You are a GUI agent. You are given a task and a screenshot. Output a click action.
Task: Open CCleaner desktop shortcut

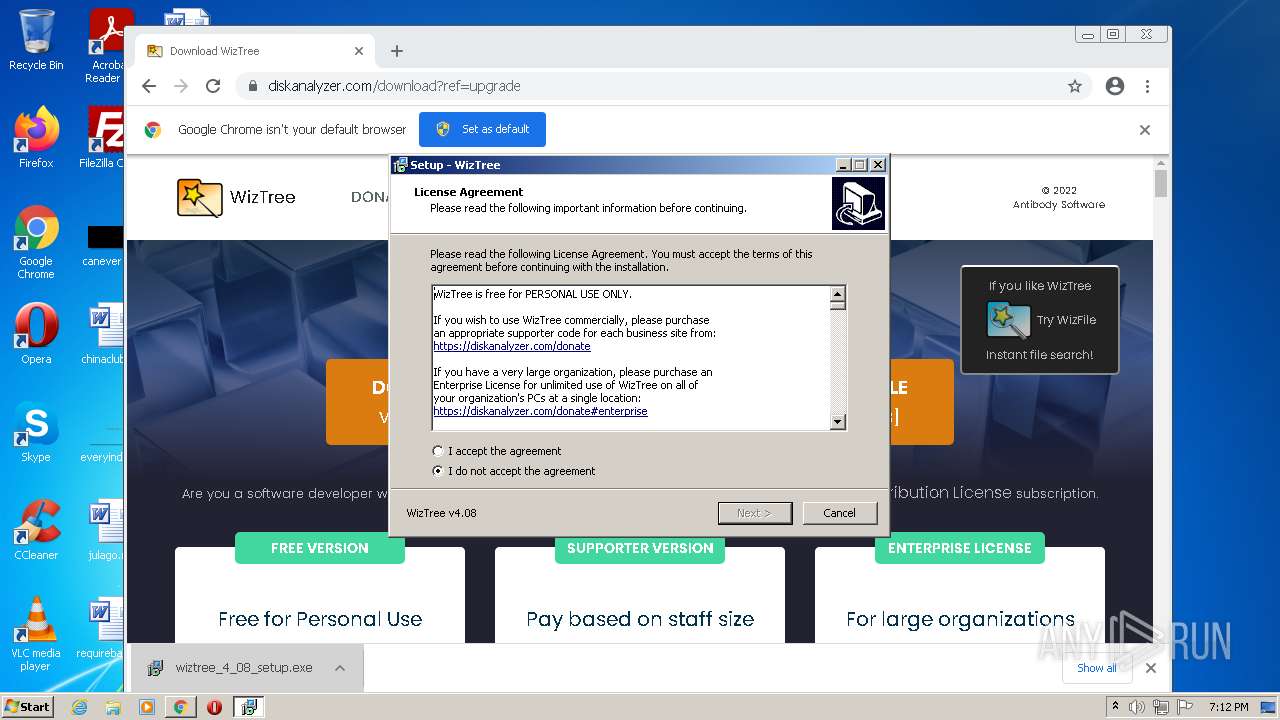[36, 530]
